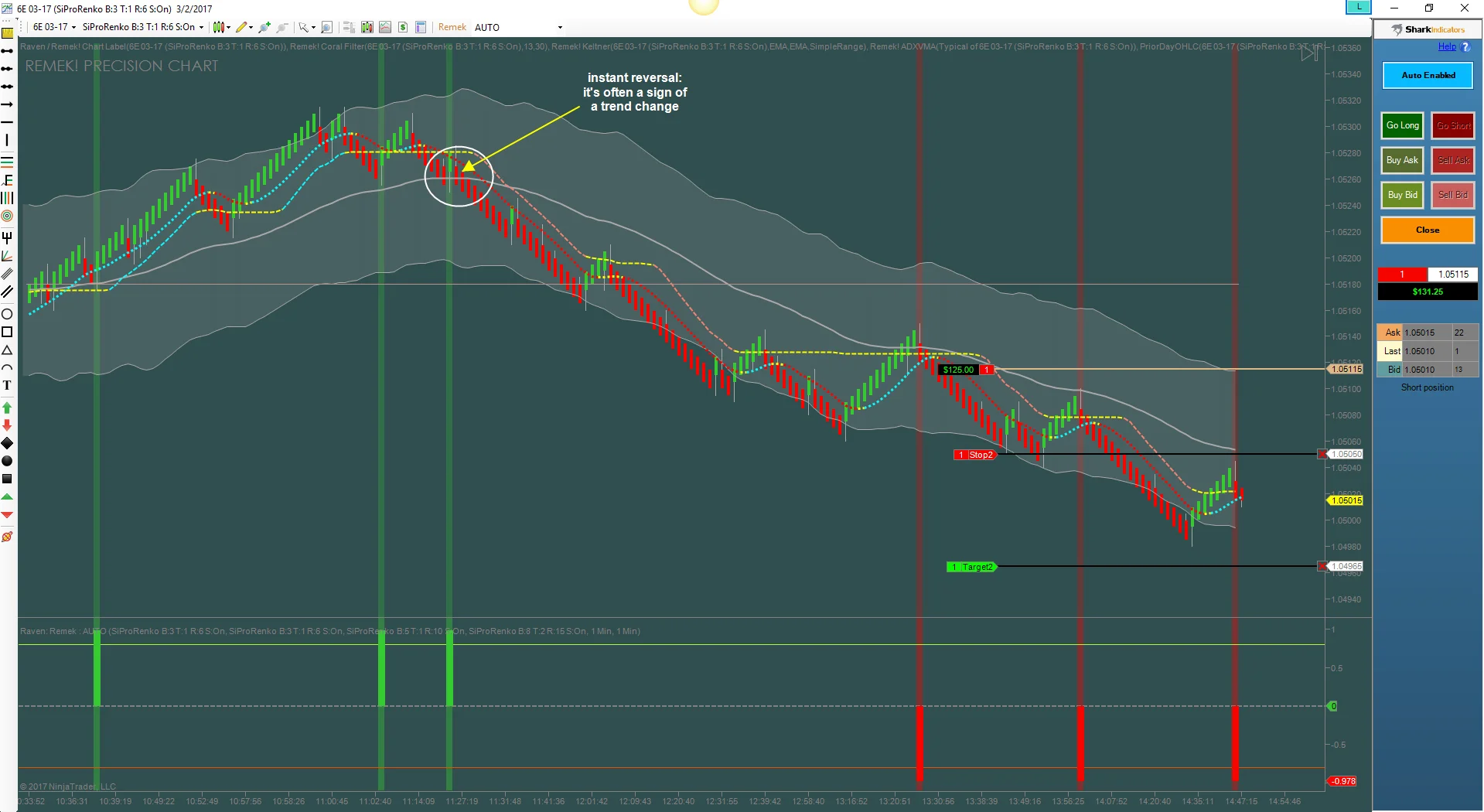Open the data series candlestick window
This screenshot has width=1484, height=812.
[367, 27]
